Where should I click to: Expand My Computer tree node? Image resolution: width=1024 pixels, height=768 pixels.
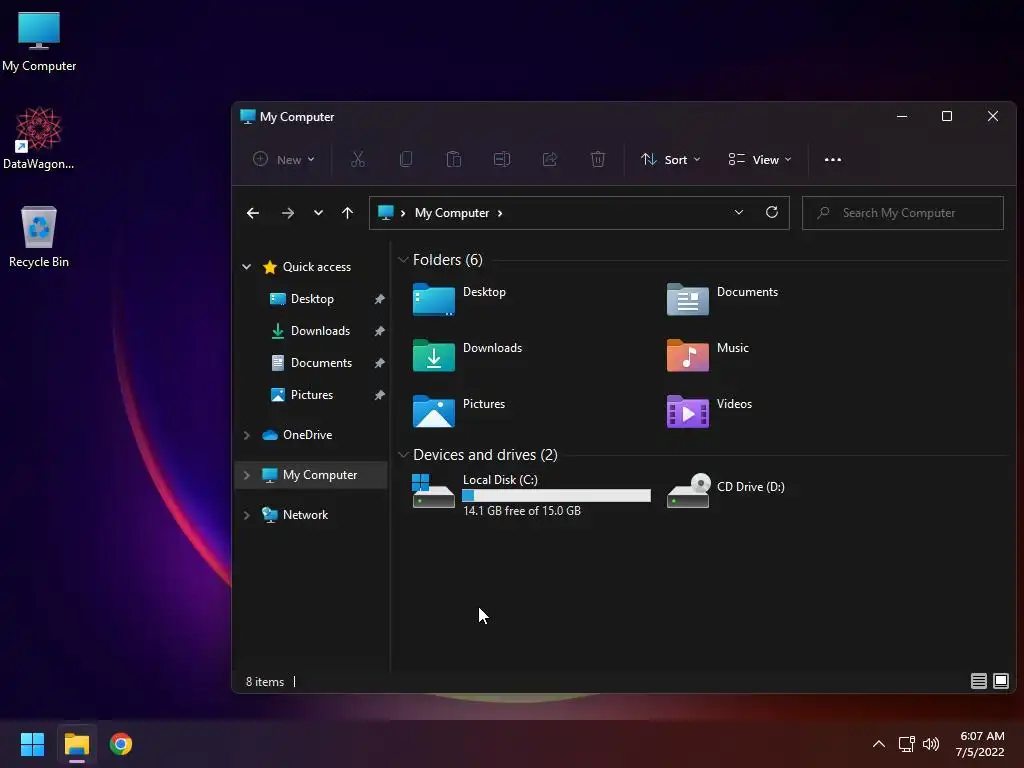(x=246, y=475)
